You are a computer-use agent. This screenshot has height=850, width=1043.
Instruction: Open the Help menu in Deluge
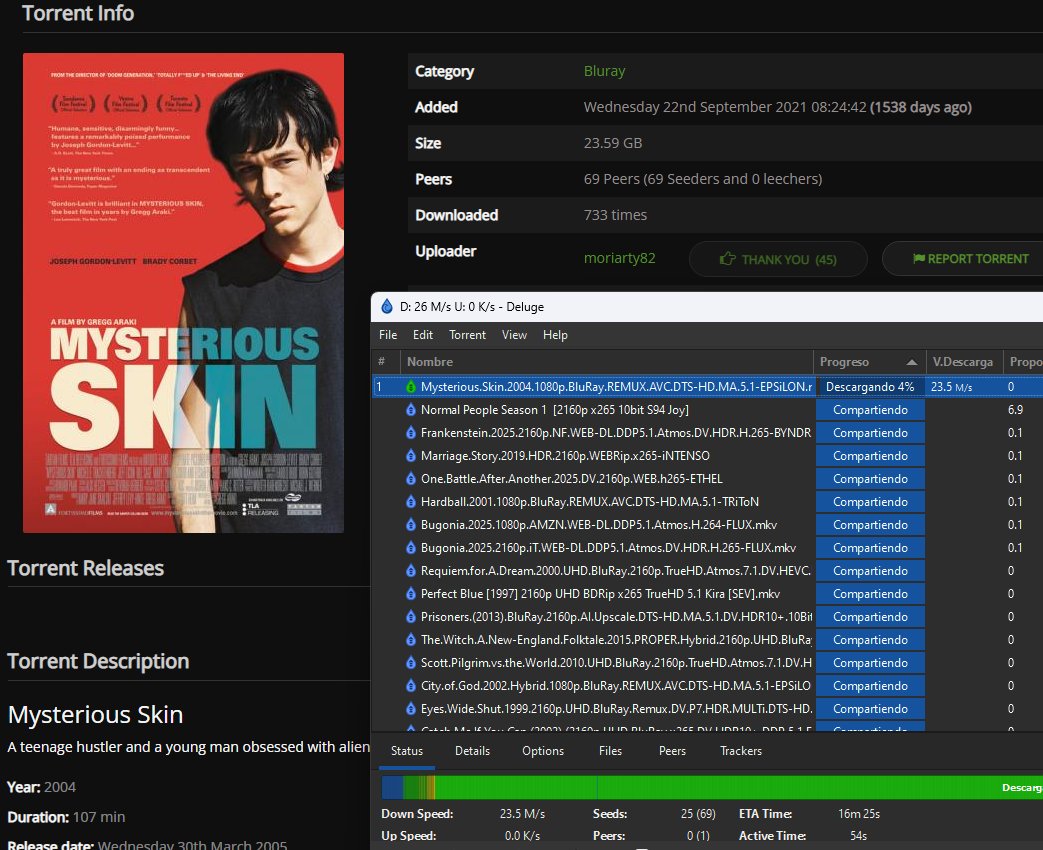click(555, 335)
